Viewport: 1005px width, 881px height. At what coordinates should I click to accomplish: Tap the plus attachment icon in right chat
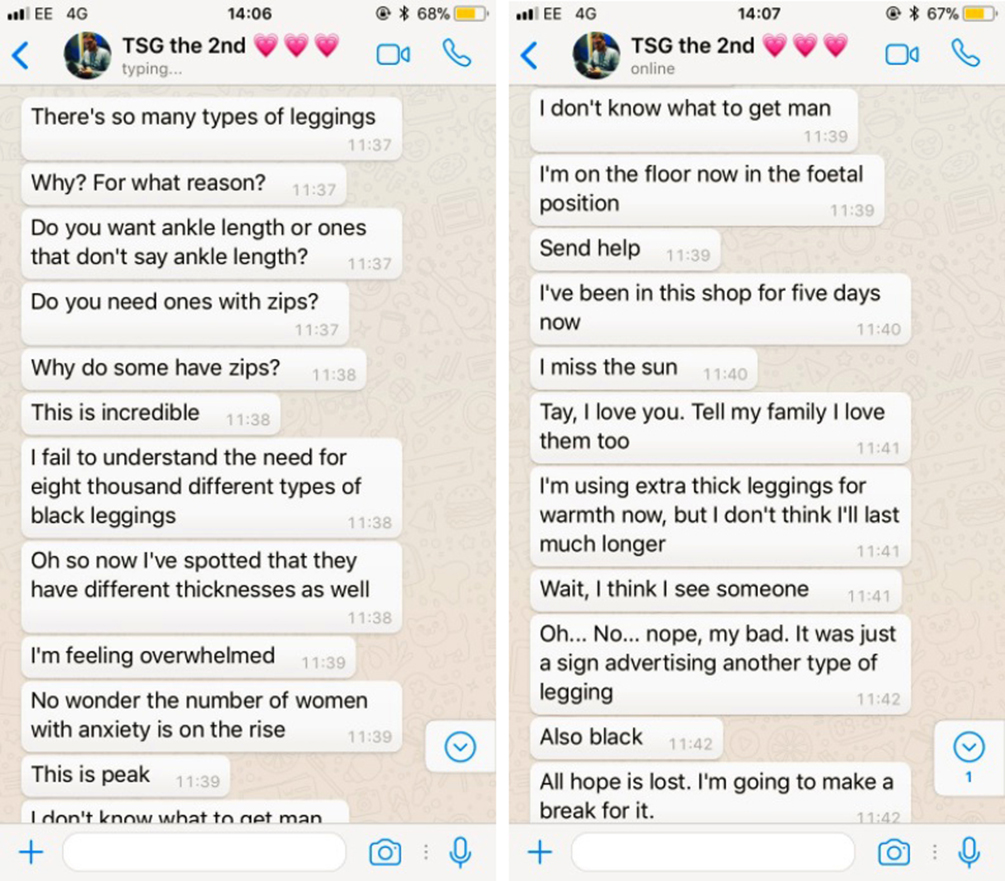[539, 852]
